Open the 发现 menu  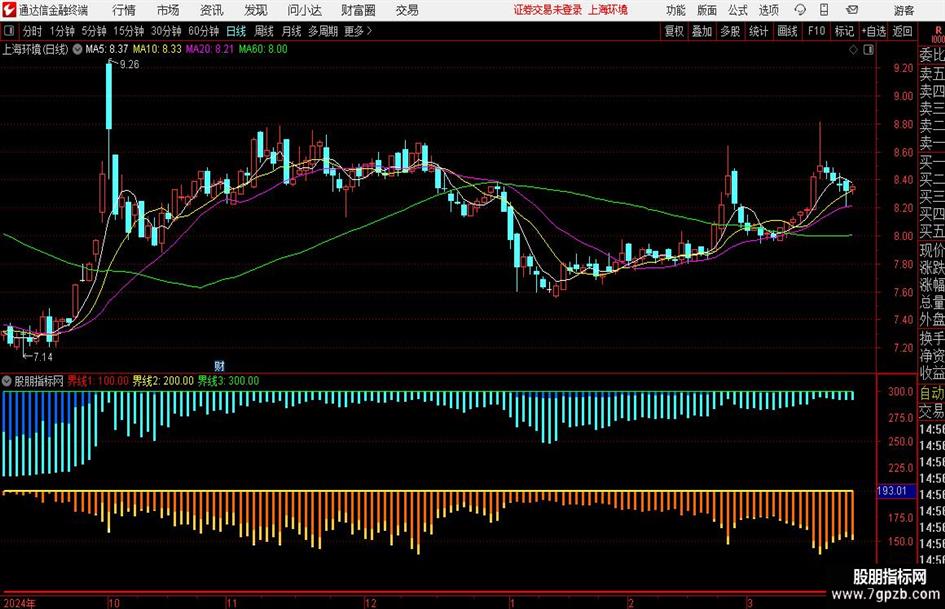coord(256,10)
